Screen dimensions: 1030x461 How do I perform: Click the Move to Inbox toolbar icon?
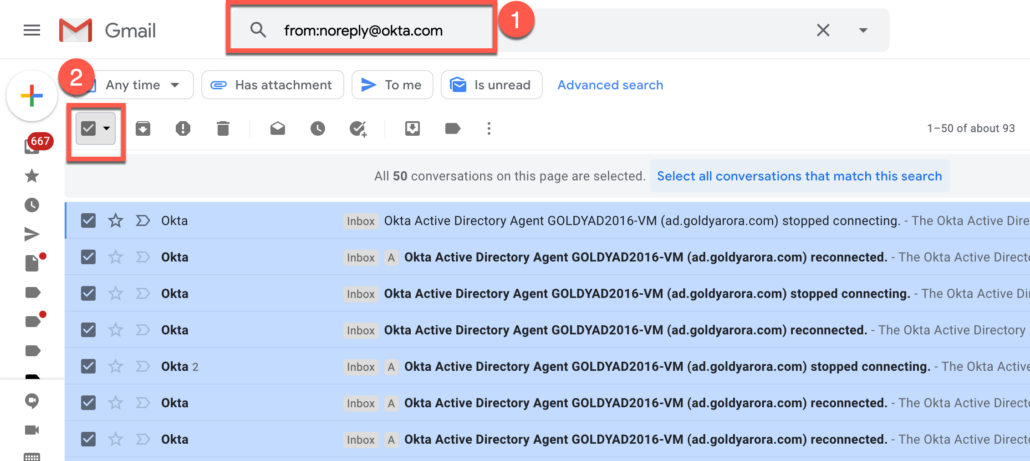412,129
